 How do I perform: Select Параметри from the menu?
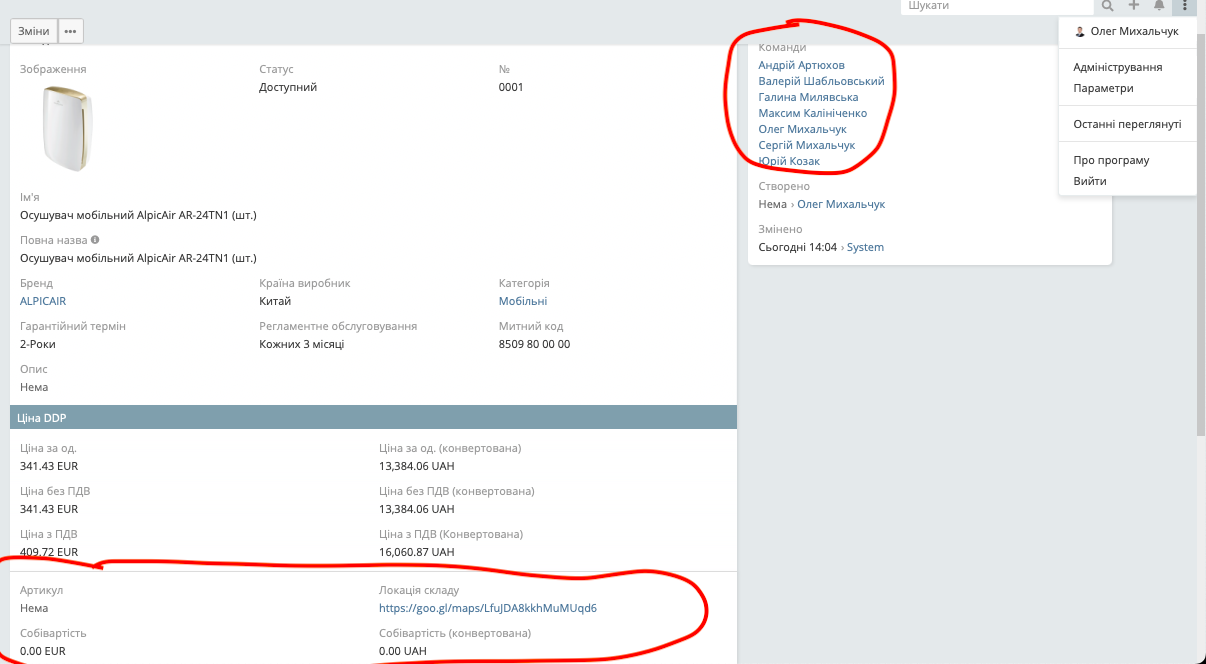click(x=1103, y=88)
